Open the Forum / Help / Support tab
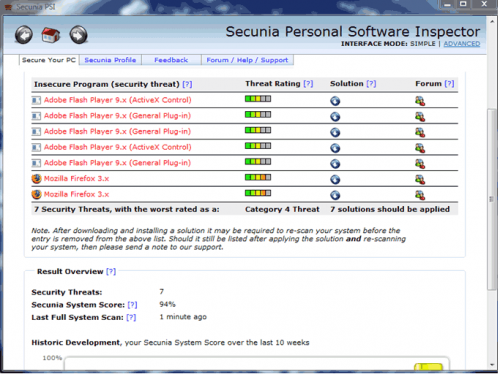The image size is (500, 374). [x=247, y=60]
